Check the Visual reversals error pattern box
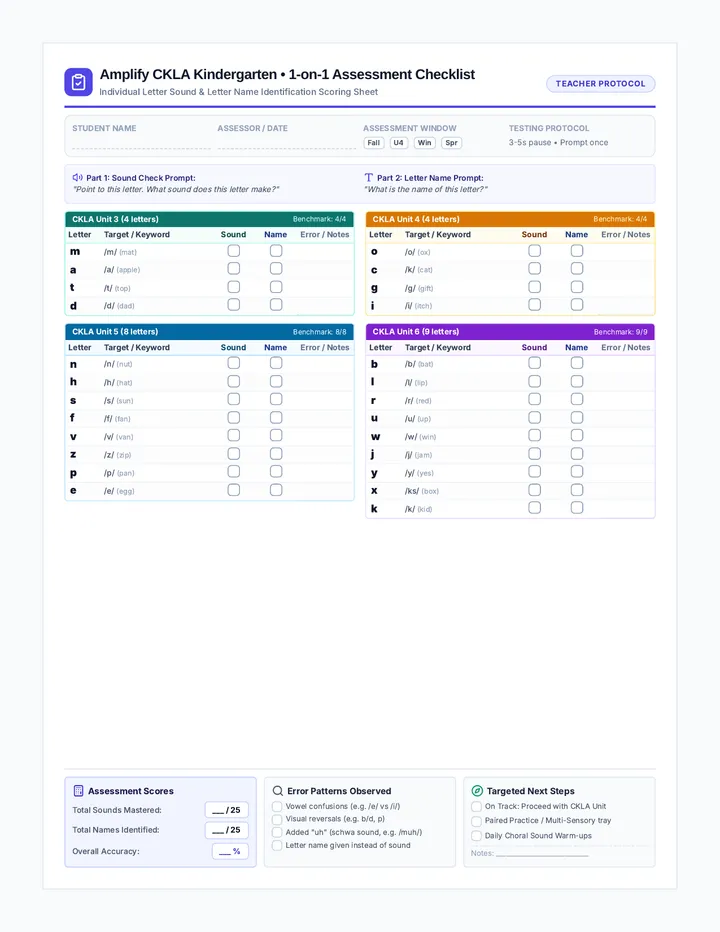 277,819
